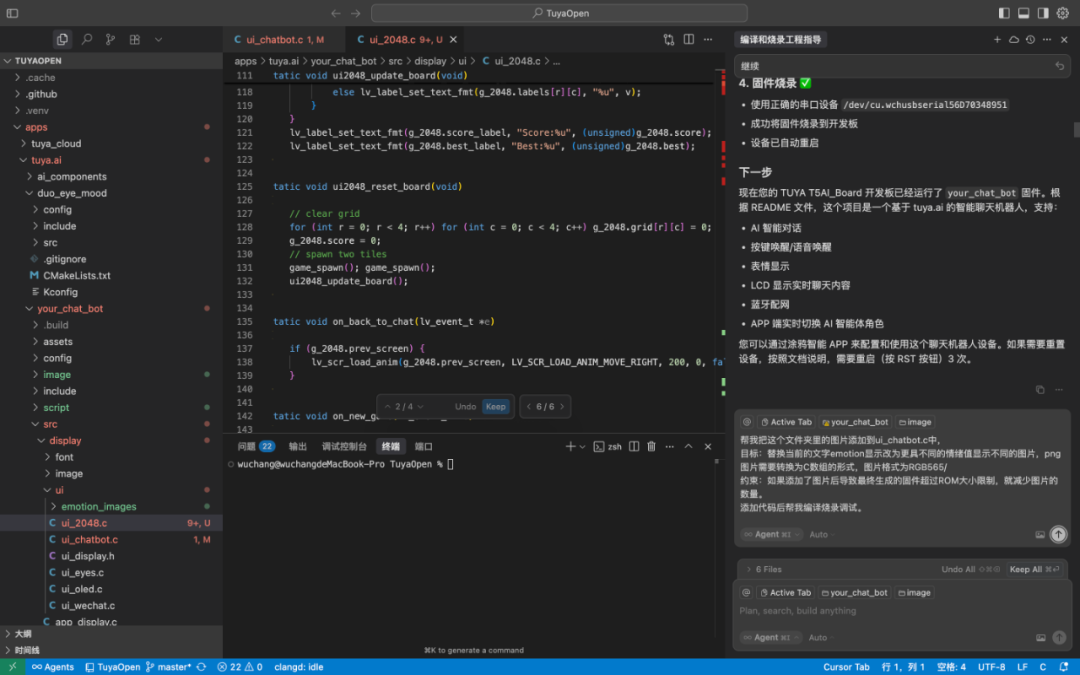Image resolution: width=1080 pixels, height=675 pixels.
Task: Click master branch in status bar
Action: click(169, 667)
